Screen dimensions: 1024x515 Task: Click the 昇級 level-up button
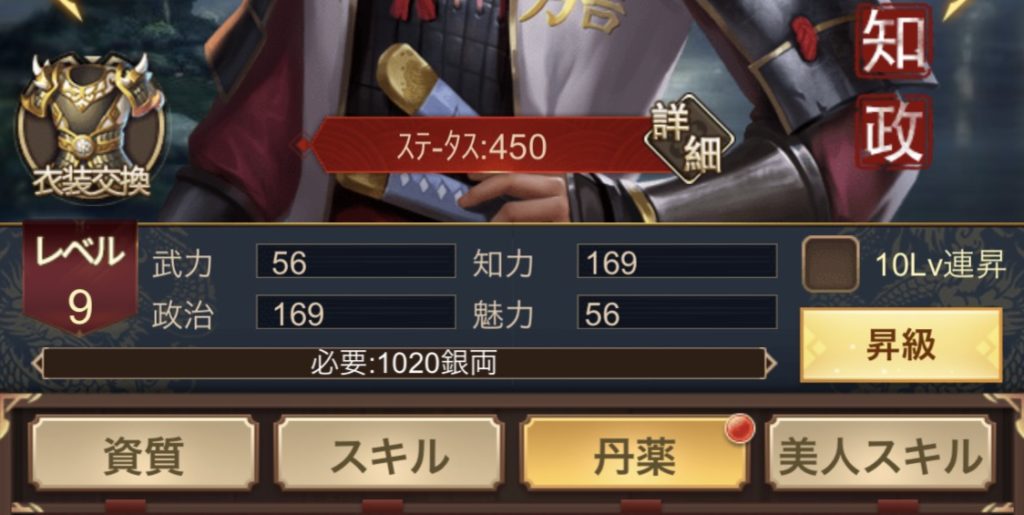(x=901, y=345)
